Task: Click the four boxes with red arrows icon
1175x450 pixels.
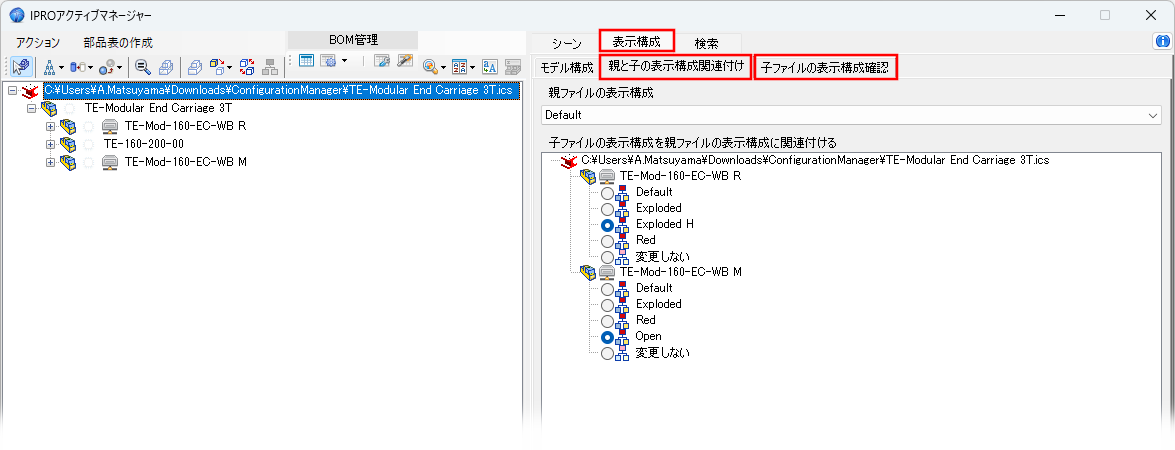Action: [x=247, y=67]
